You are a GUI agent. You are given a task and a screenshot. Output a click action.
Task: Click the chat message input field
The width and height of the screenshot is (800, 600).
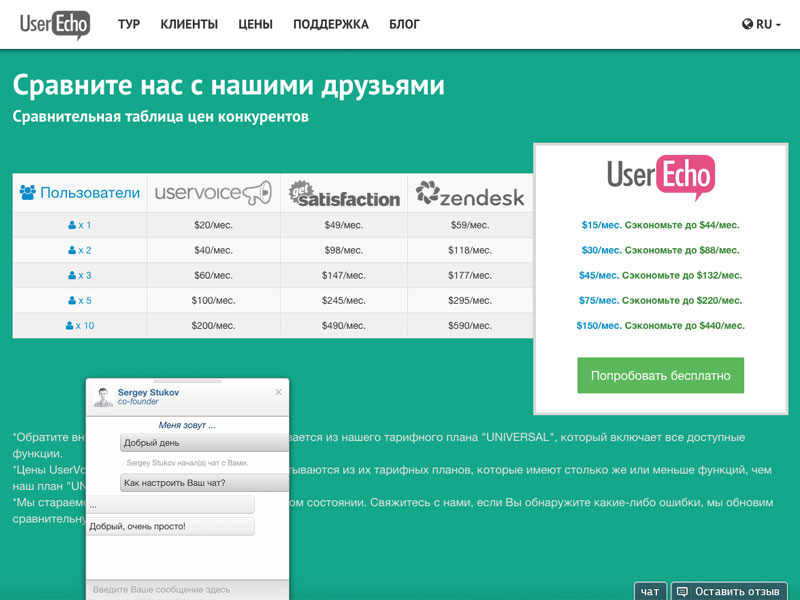[188, 589]
